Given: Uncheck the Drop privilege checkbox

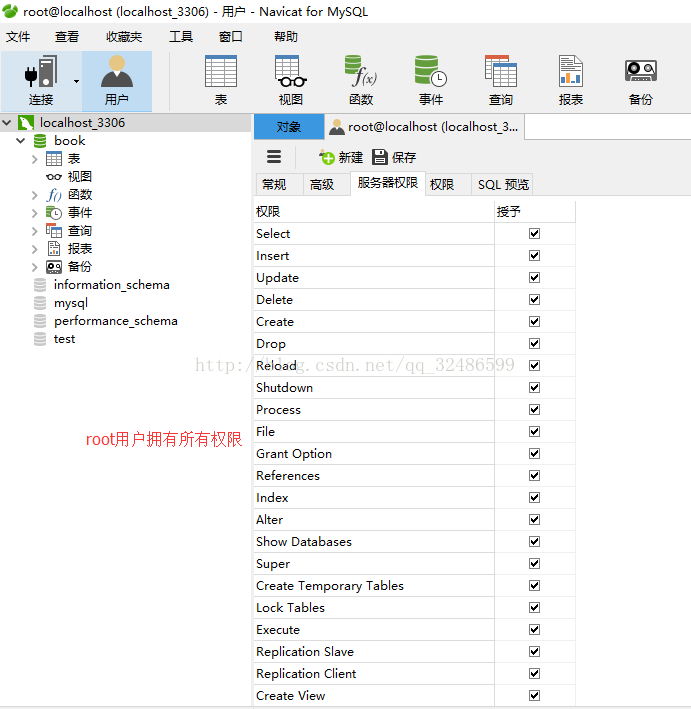Looking at the screenshot, I should [535, 344].
